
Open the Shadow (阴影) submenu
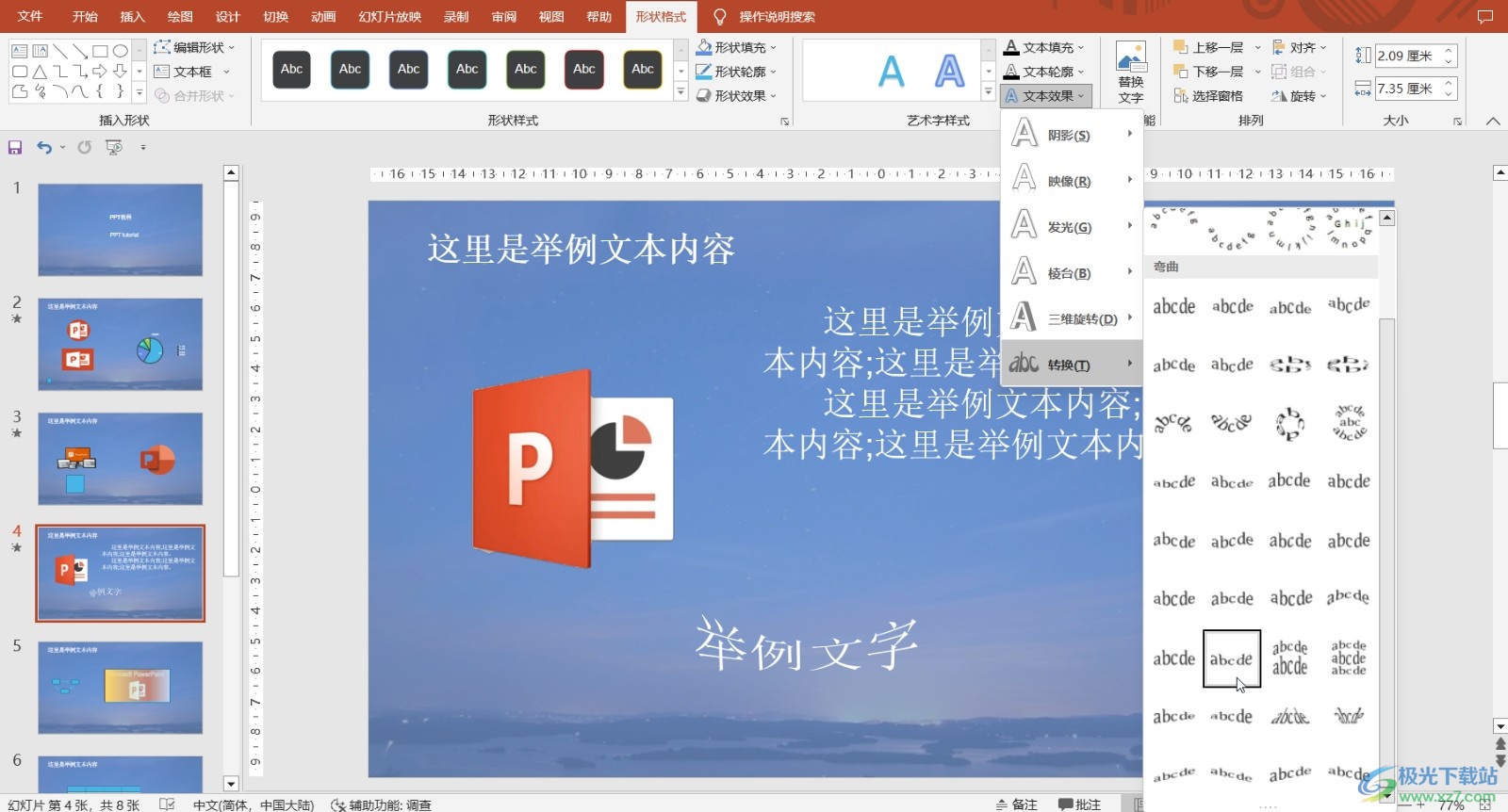(1072, 135)
